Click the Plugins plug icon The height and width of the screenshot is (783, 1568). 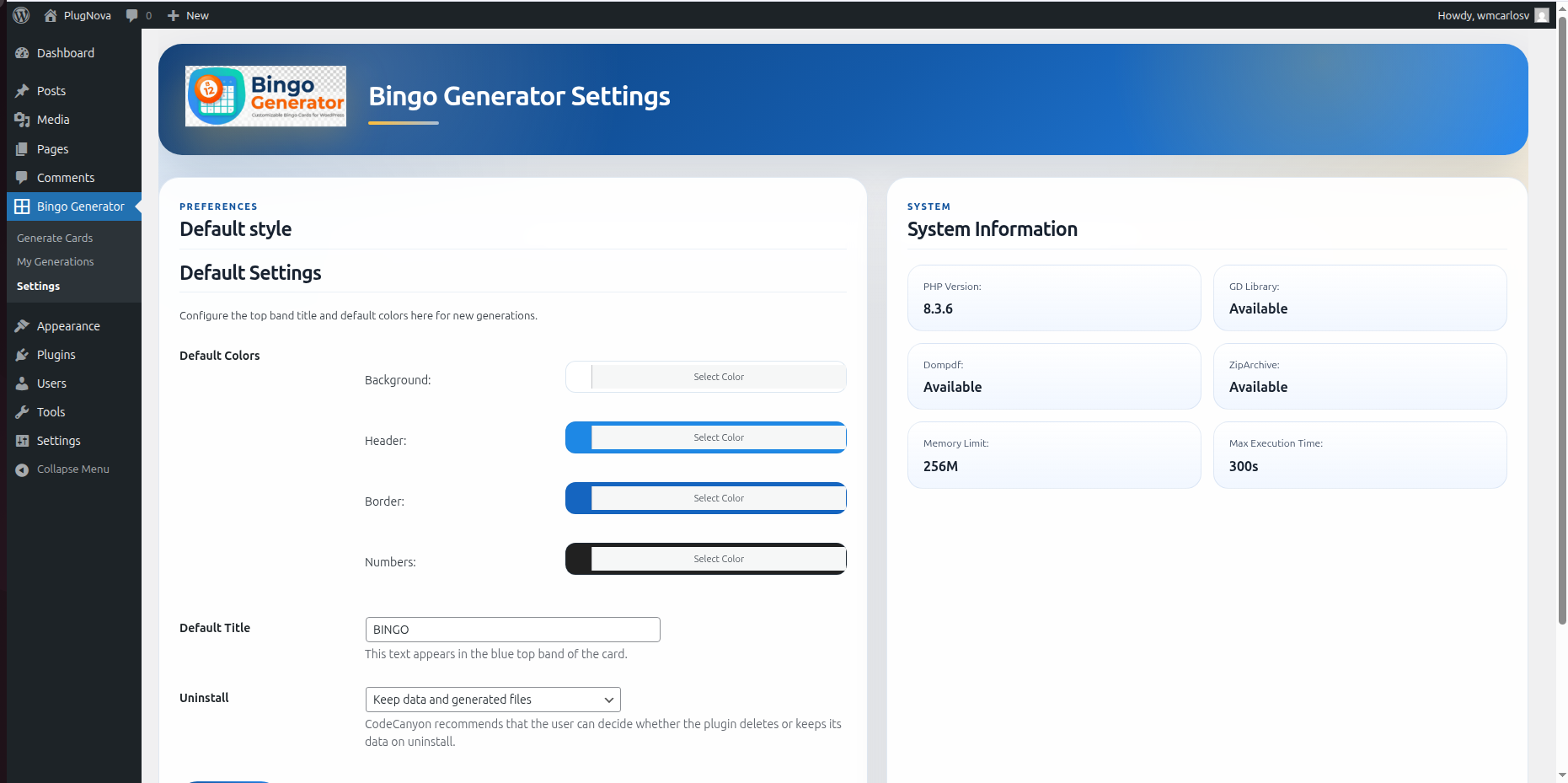coord(23,355)
